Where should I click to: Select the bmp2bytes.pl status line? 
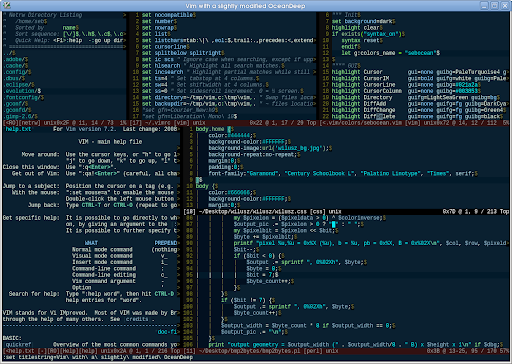(x=346, y=351)
